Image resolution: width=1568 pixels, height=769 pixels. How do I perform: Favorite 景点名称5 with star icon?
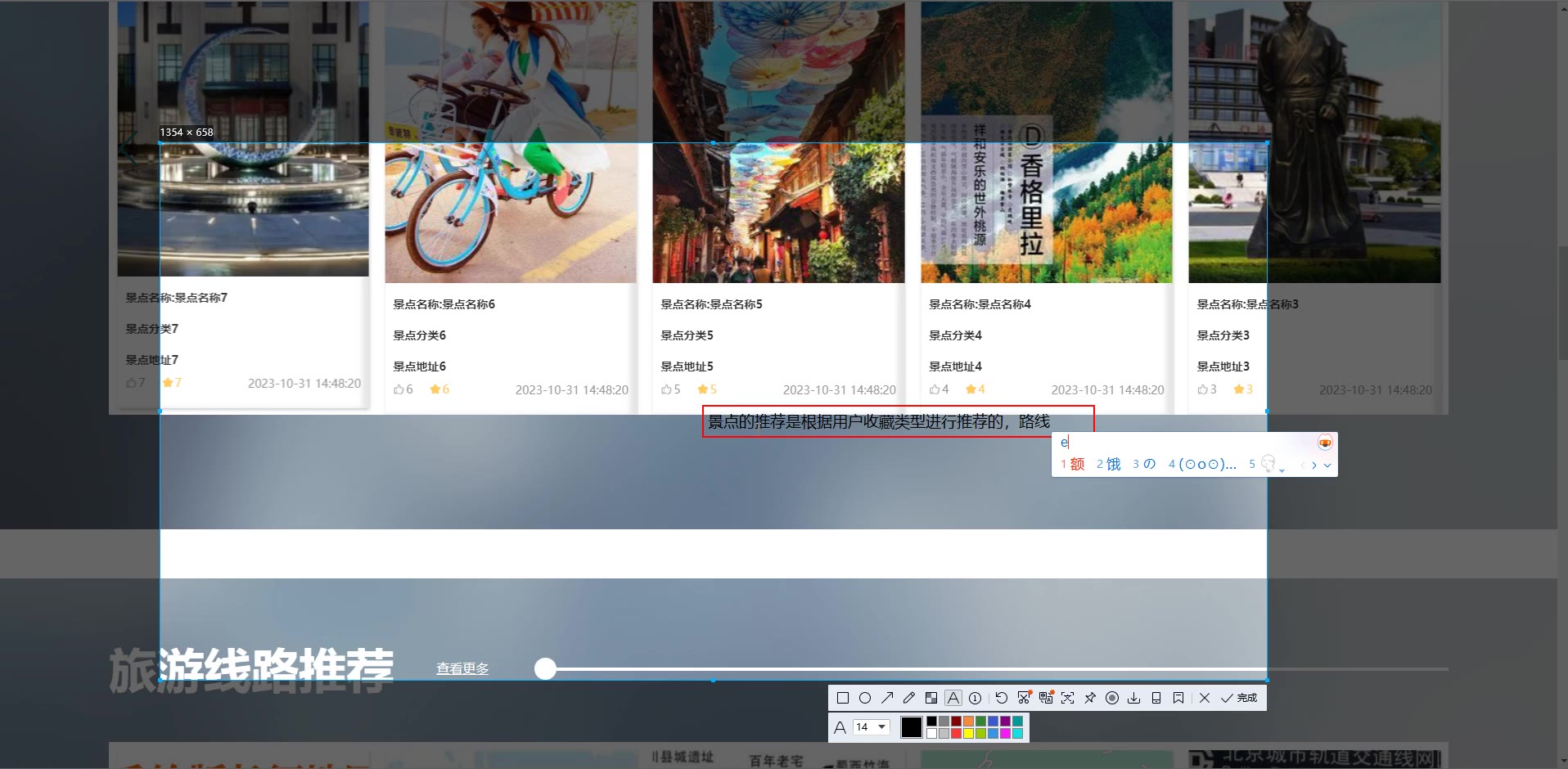[x=702, y=389]
